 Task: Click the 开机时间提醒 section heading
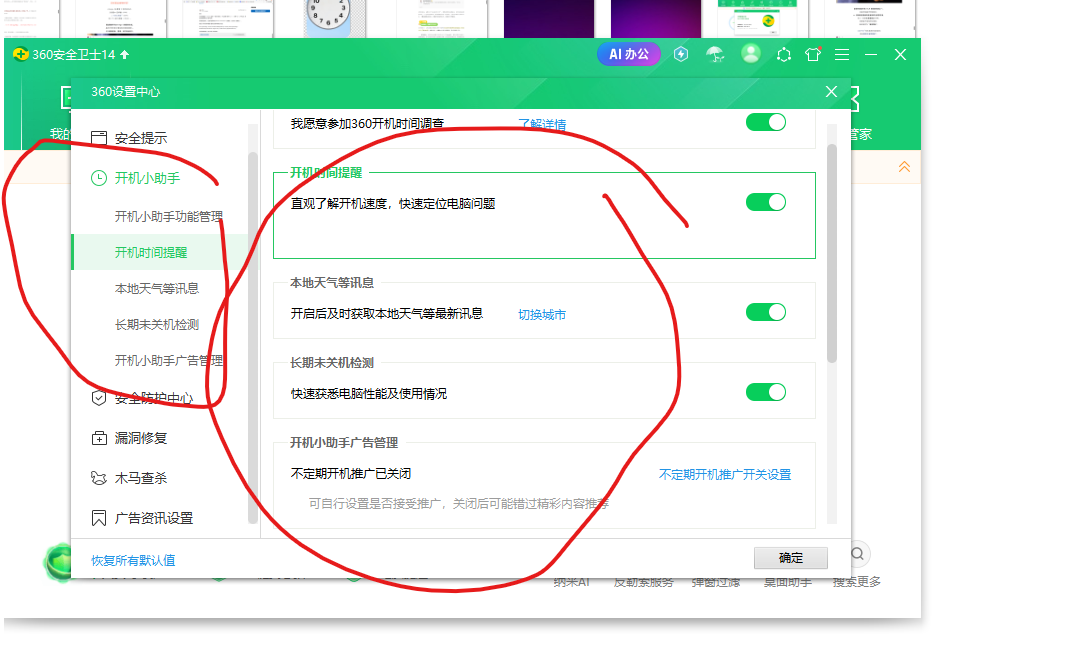click(326, 173)
